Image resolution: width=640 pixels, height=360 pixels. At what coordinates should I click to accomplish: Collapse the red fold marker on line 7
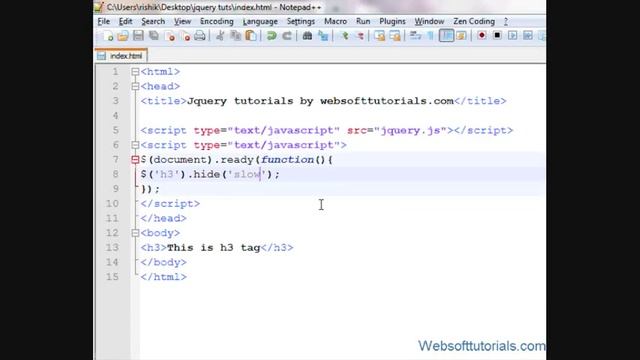(135, 160)
